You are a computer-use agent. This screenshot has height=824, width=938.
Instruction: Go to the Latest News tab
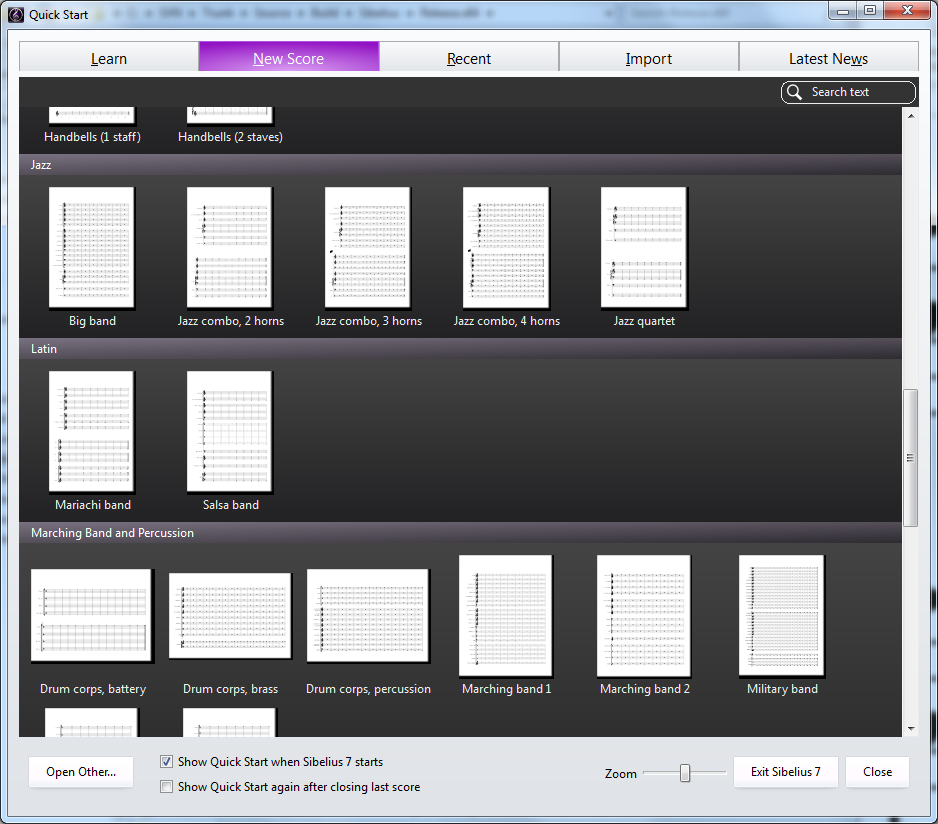click(828, 58)
